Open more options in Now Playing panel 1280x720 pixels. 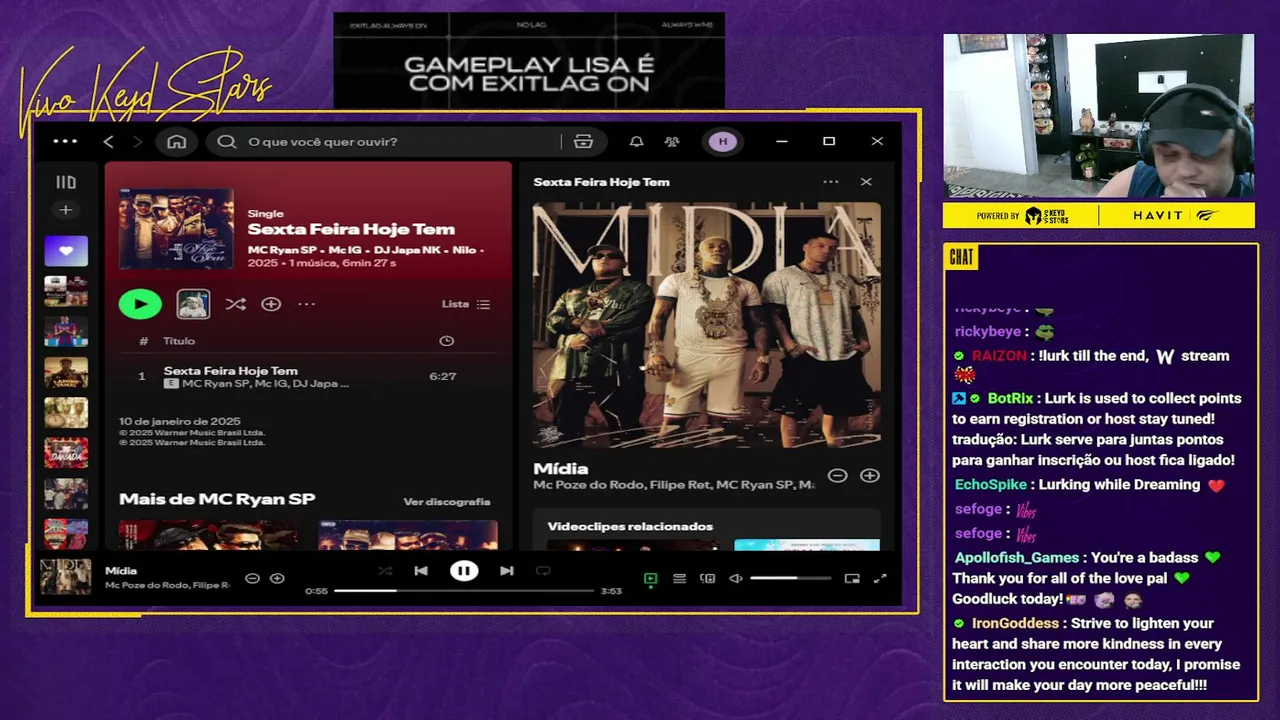[831, 182]
